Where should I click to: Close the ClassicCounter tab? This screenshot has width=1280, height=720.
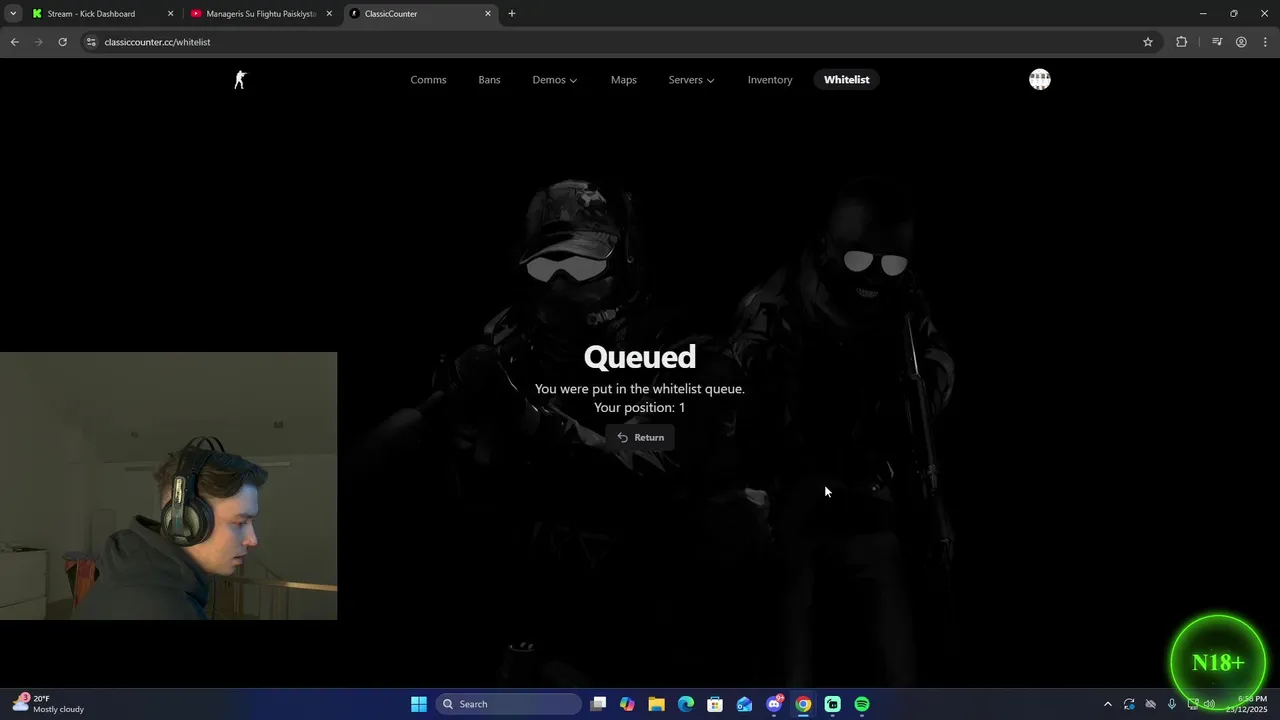tap(488, 14)
